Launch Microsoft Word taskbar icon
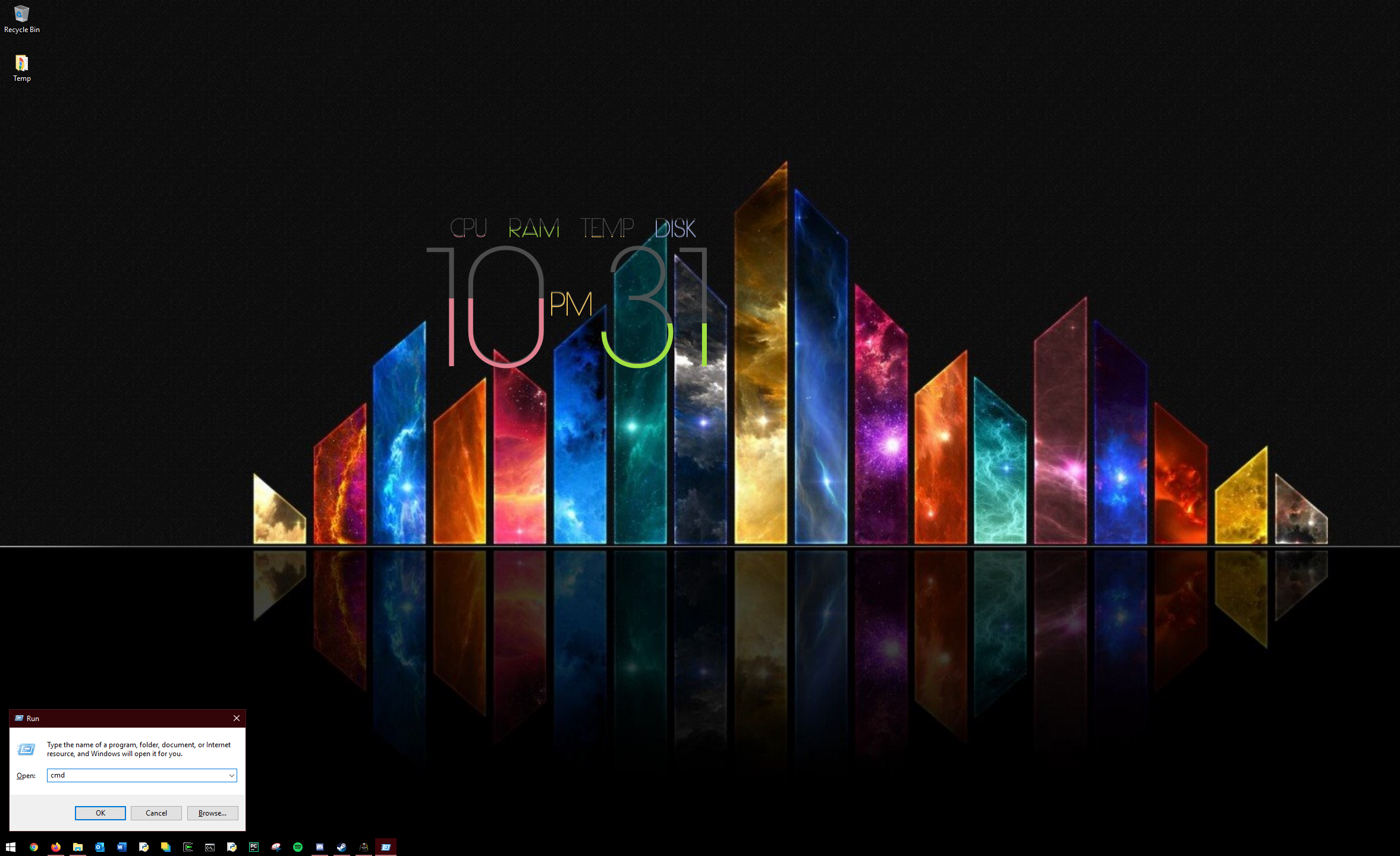This screenshot has width=1400, height=856. click(122, 847)
